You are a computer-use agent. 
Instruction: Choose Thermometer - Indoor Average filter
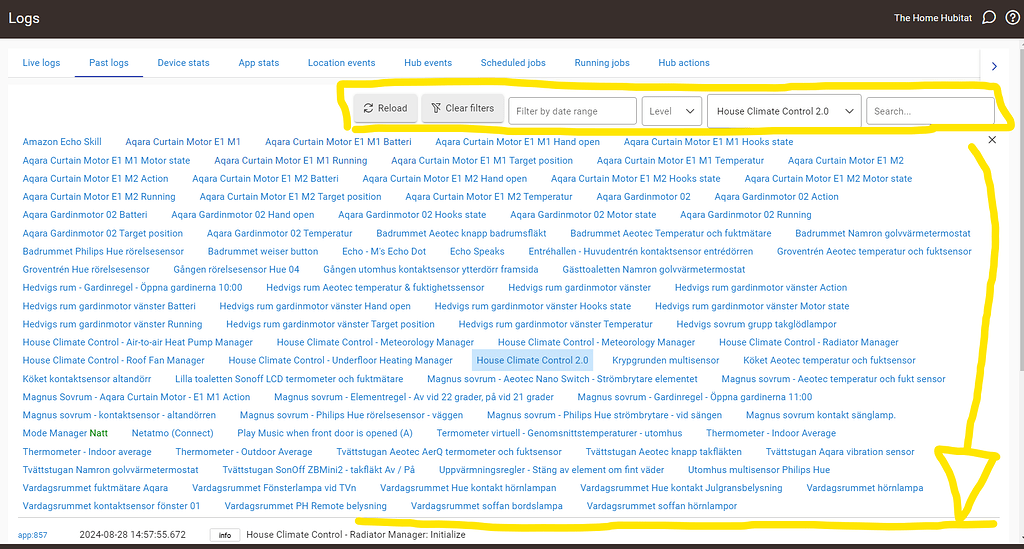[771, 433]
